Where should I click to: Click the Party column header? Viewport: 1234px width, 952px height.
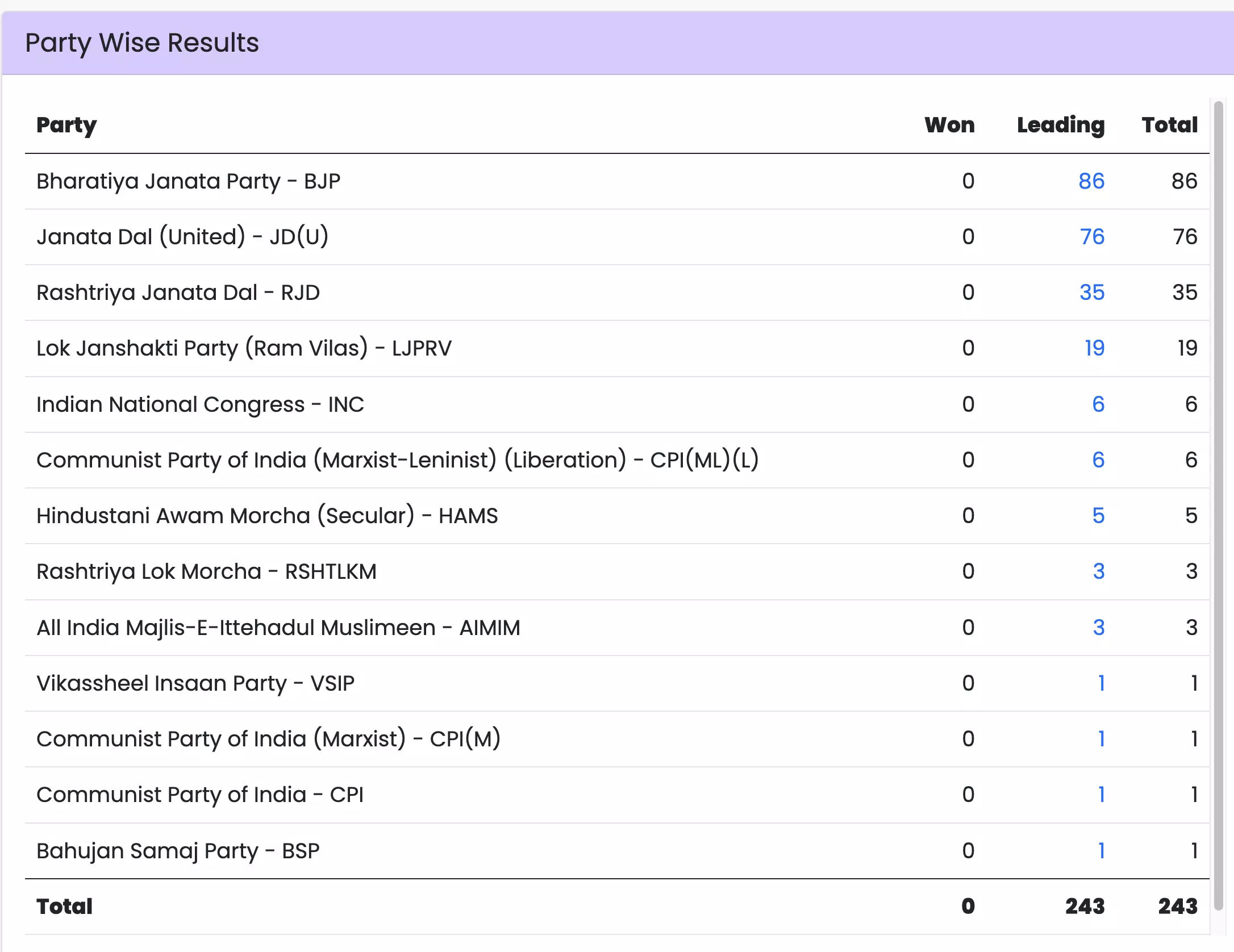tap(66, 125)
